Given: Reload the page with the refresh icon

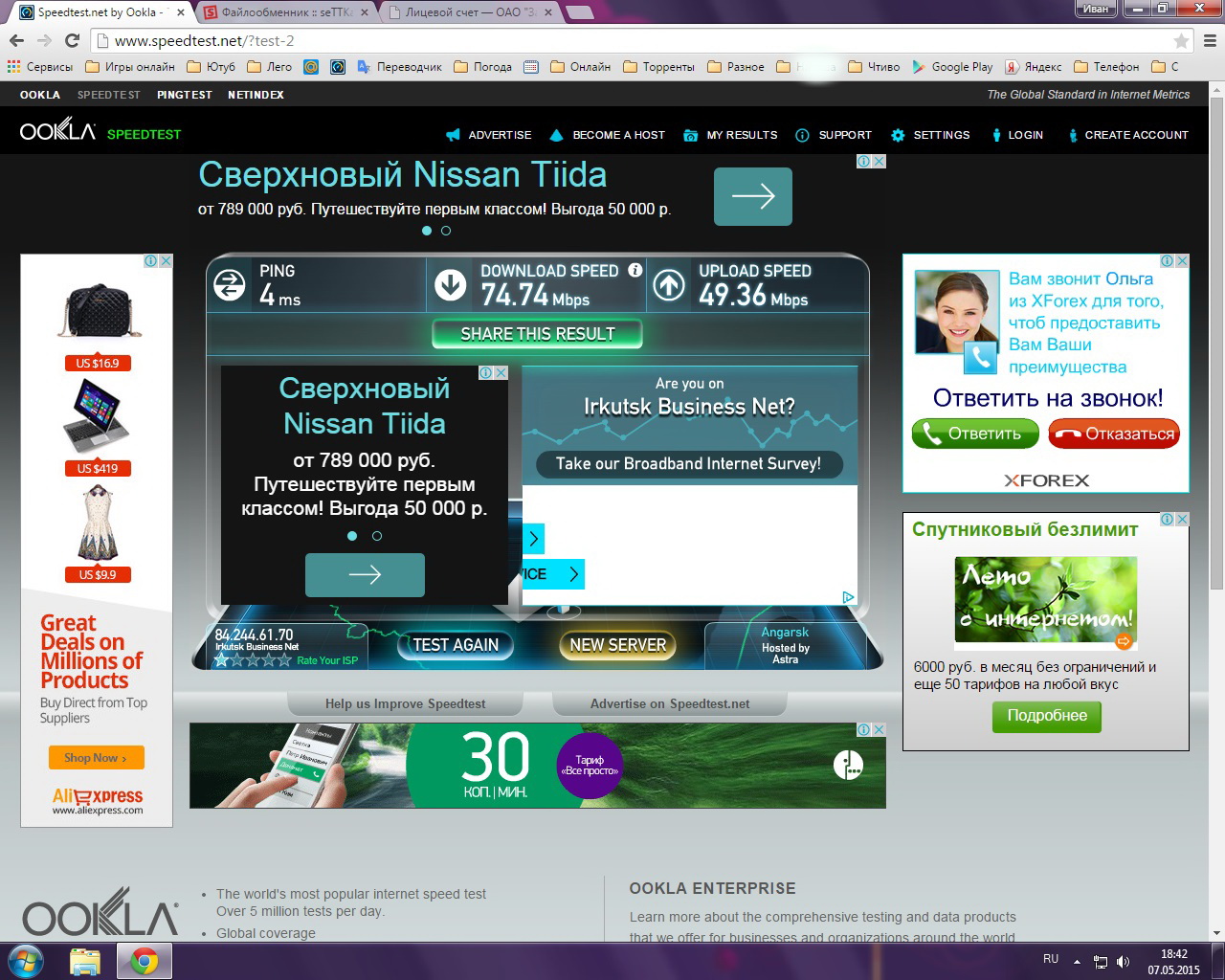Looking at the screenshot, I should coord(72,41).
